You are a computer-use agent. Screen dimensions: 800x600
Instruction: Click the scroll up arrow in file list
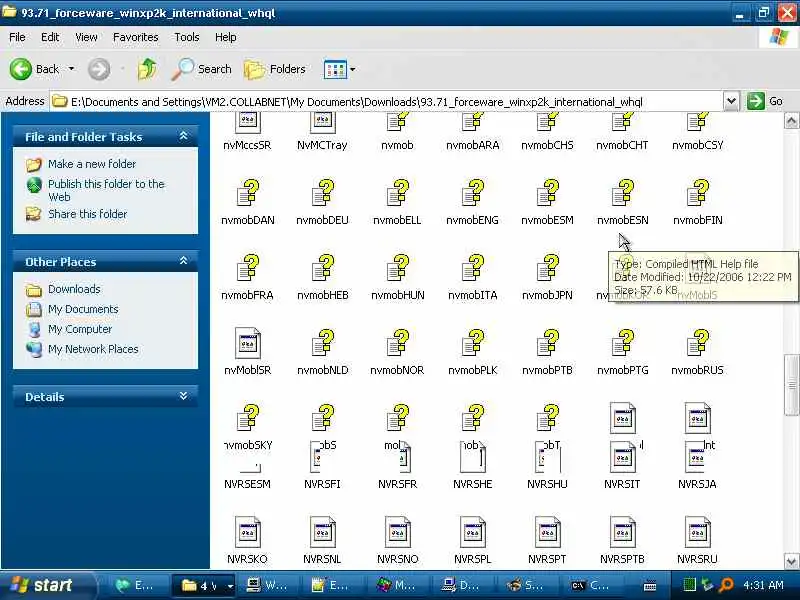791,121
